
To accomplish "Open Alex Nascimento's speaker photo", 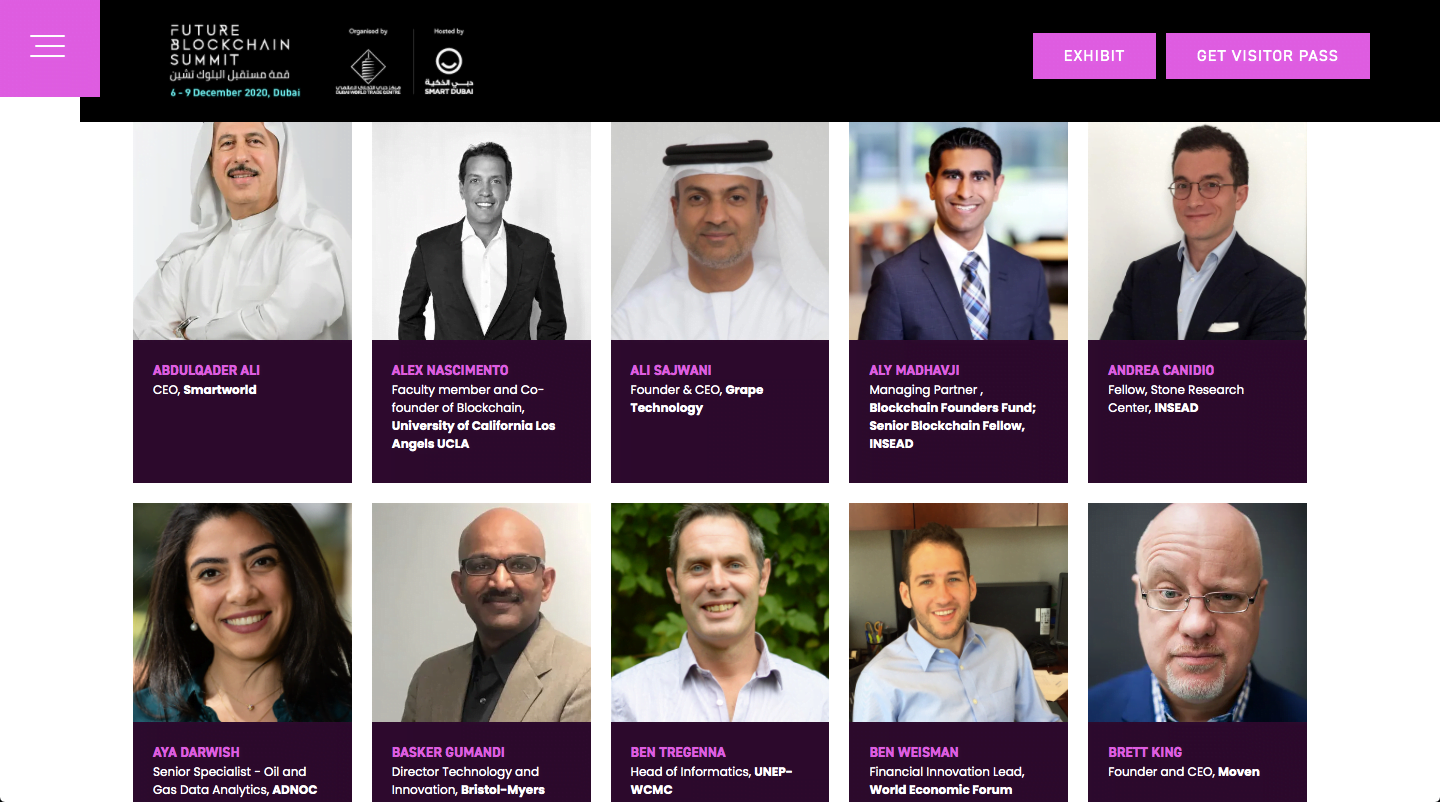I will click(481, 232).
